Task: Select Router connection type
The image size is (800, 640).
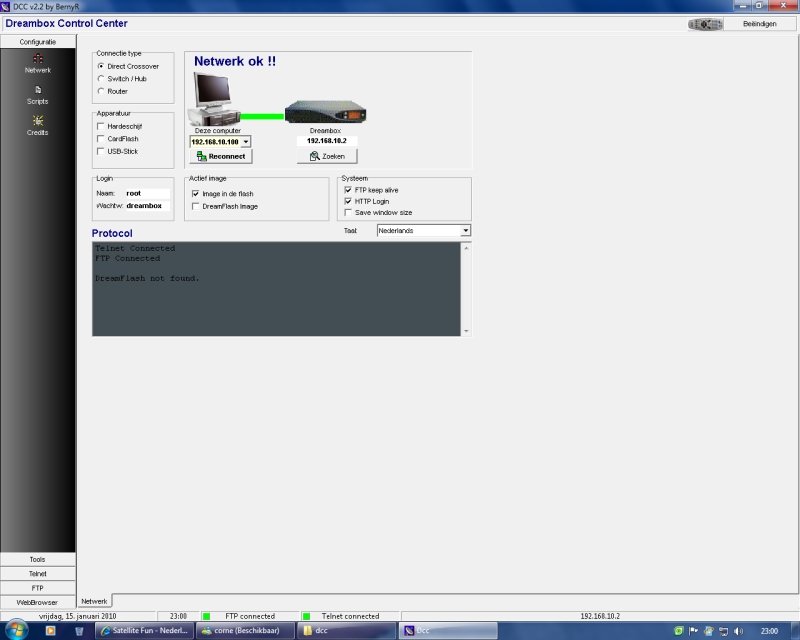Action: (101, 91)
